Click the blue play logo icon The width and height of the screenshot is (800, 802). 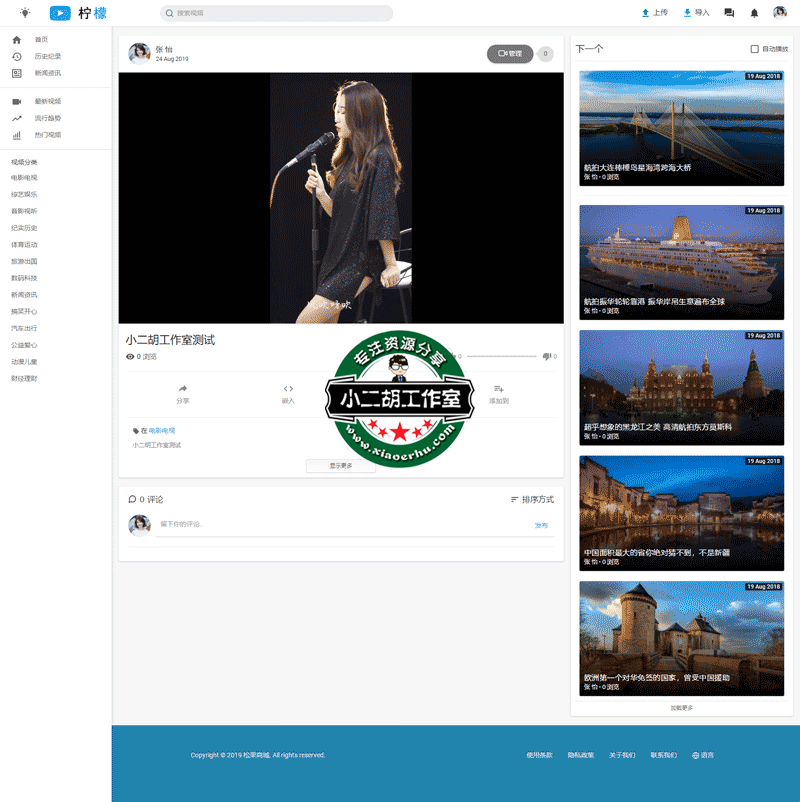pos(60,13)
